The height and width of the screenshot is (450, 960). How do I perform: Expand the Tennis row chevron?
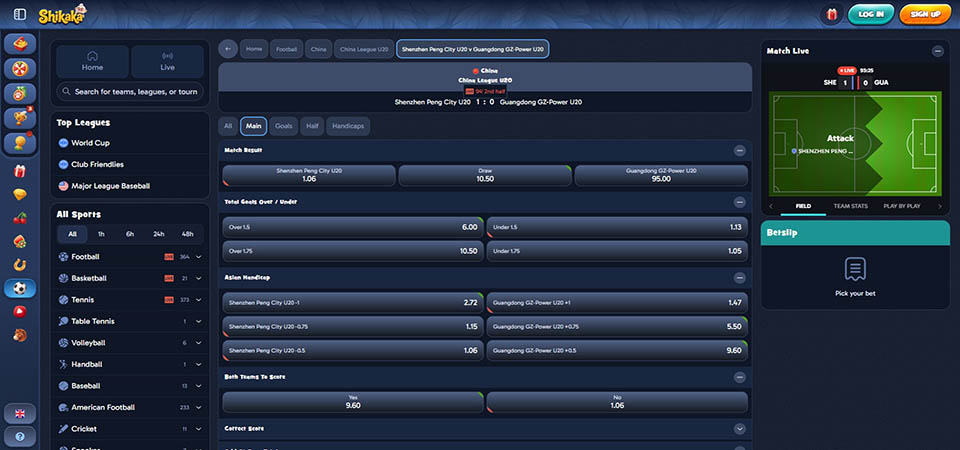198,300
